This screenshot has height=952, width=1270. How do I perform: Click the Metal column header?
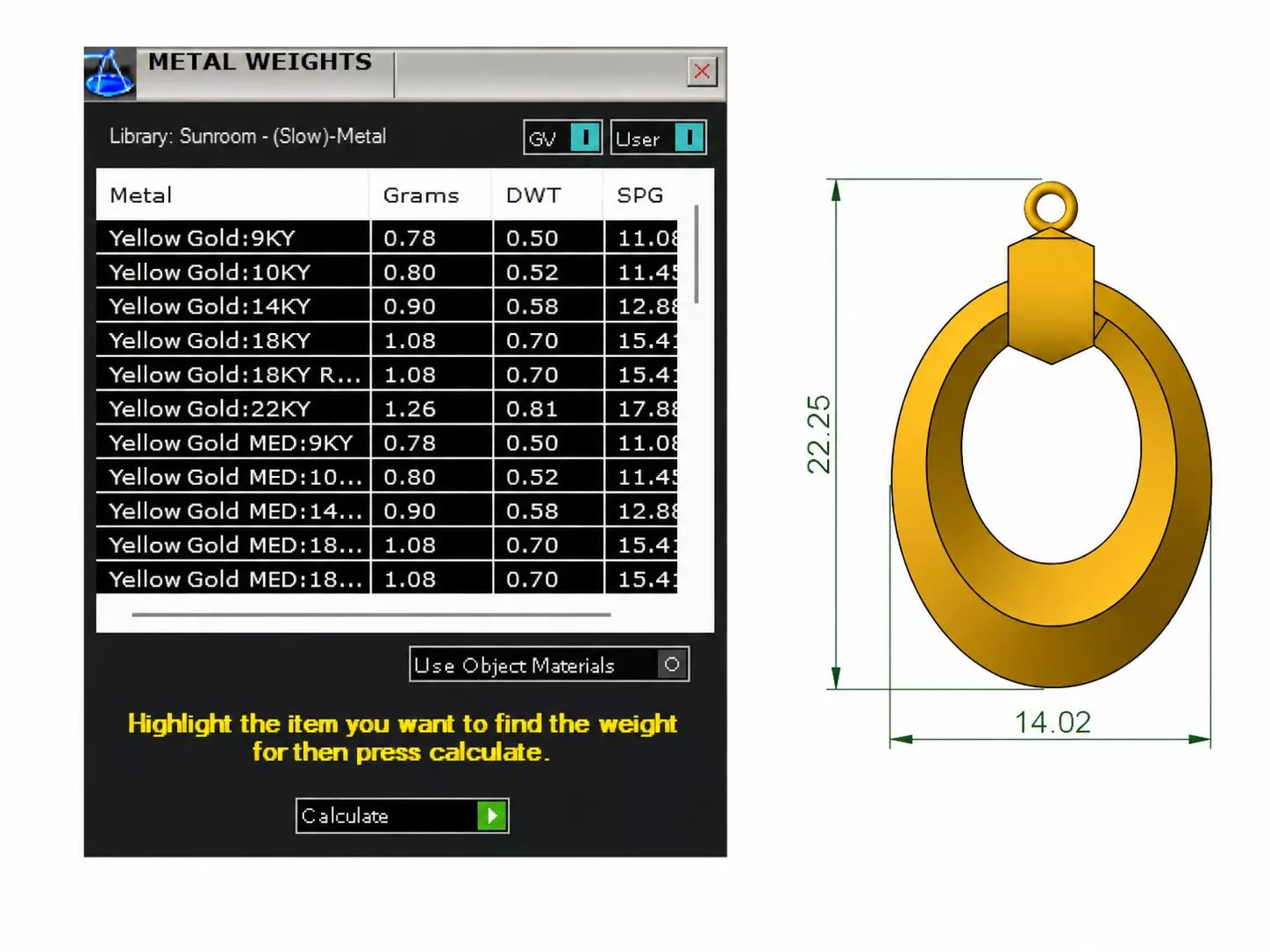(x=232, y=195)
